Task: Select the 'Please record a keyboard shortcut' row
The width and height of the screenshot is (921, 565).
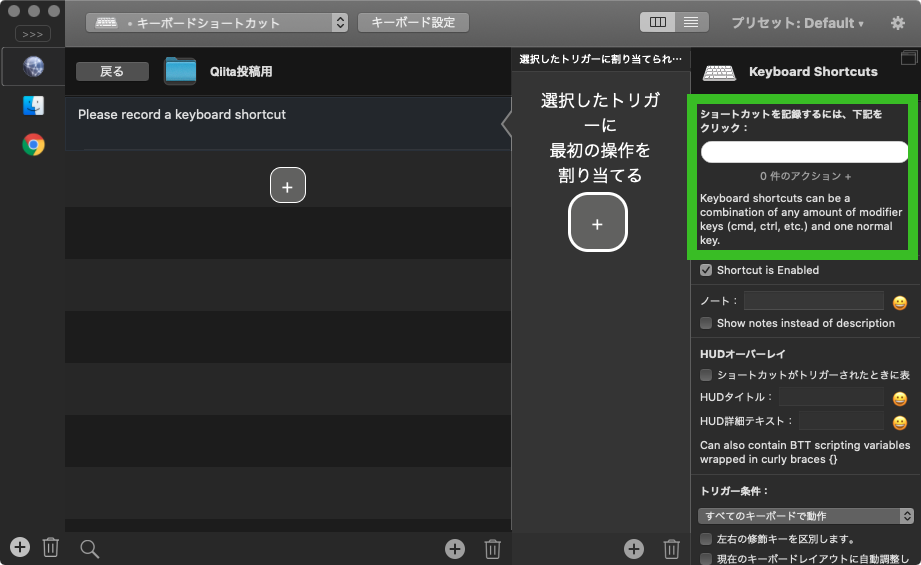Action: 288,124
